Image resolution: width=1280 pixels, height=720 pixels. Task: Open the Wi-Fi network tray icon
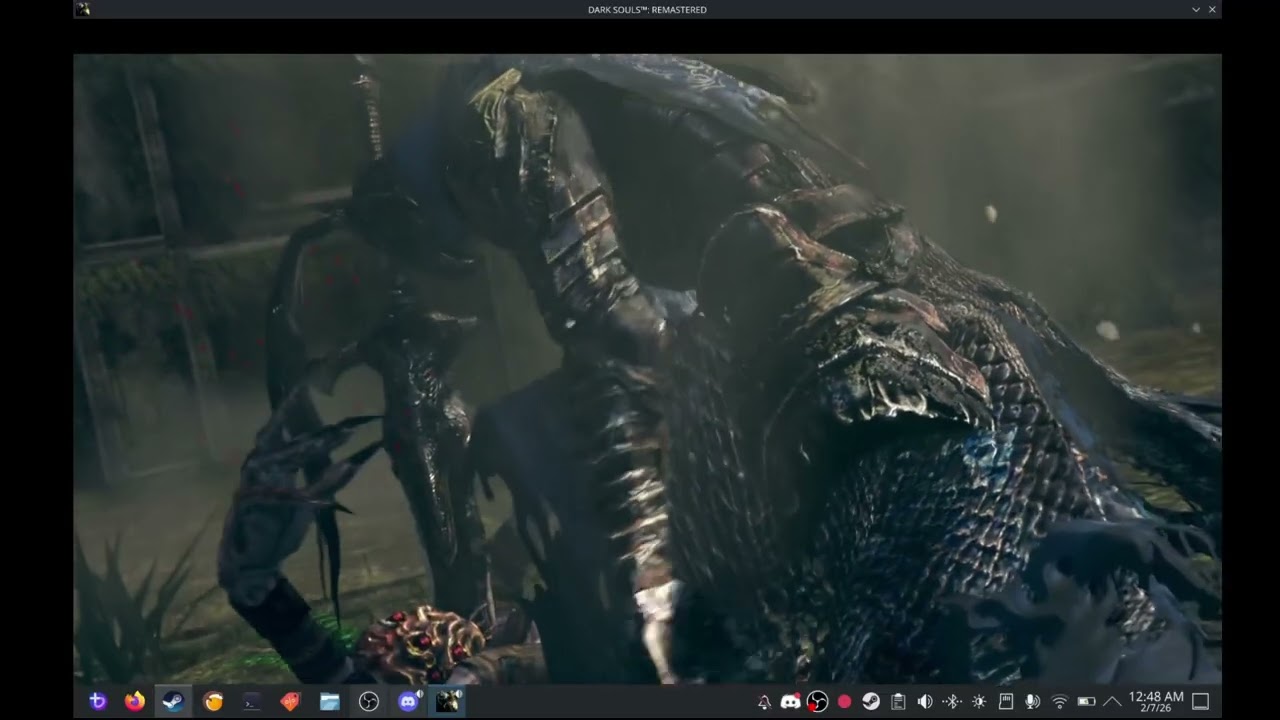[x=1060, y=702]
